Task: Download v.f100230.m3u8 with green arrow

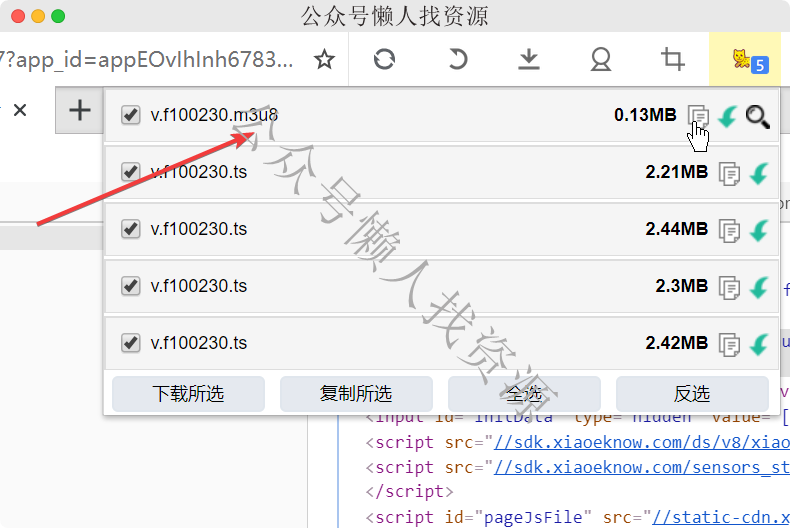Action: 728,116
